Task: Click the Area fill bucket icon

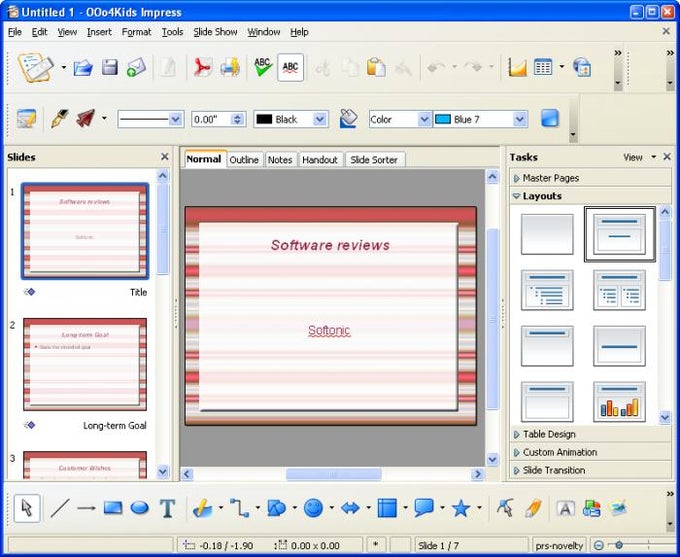Action: pos(348,118)
